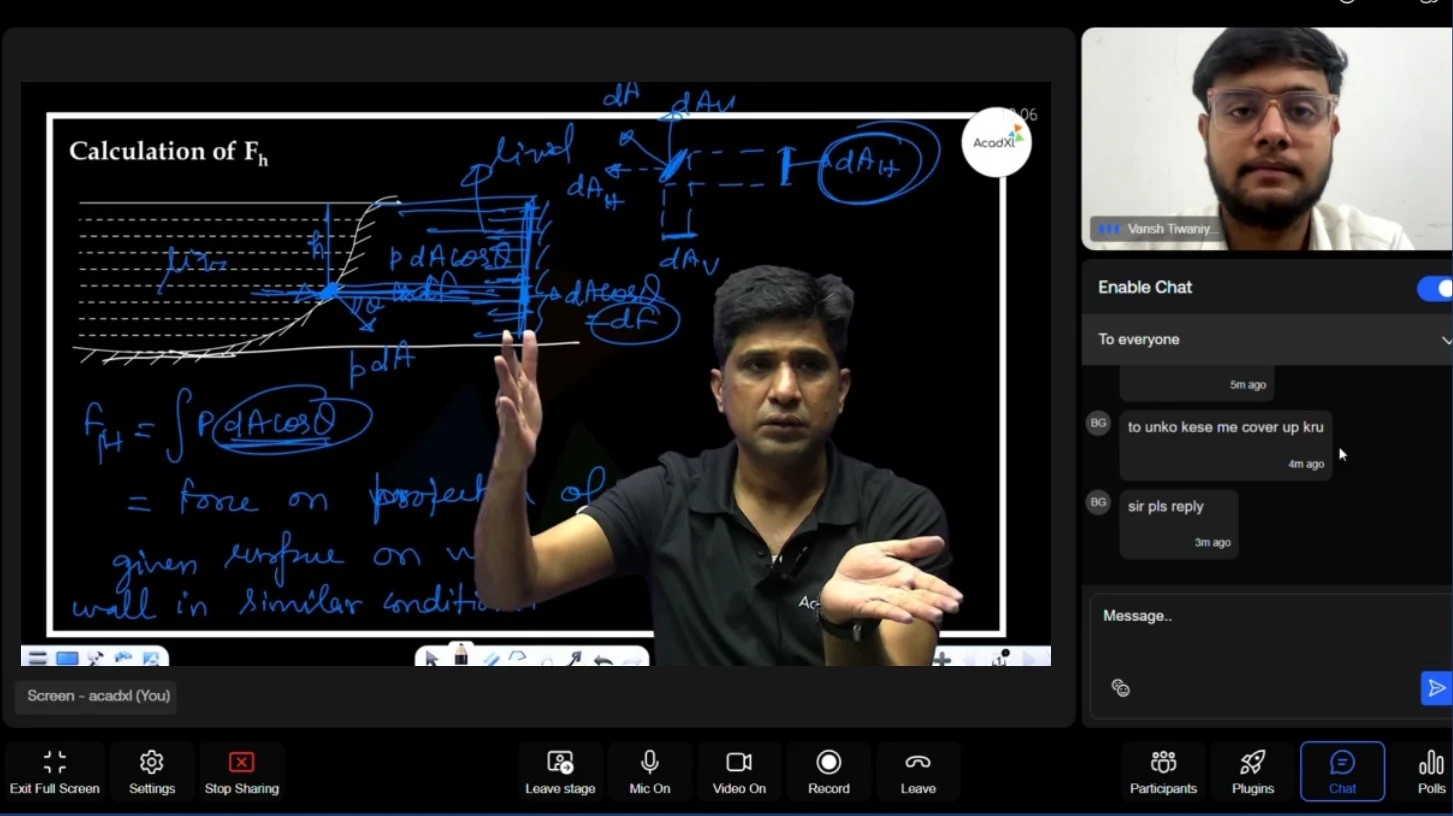Viewport: 1453px width, 816px height.
Task: Choose the shape drawing tool
Action: point(519,658)
